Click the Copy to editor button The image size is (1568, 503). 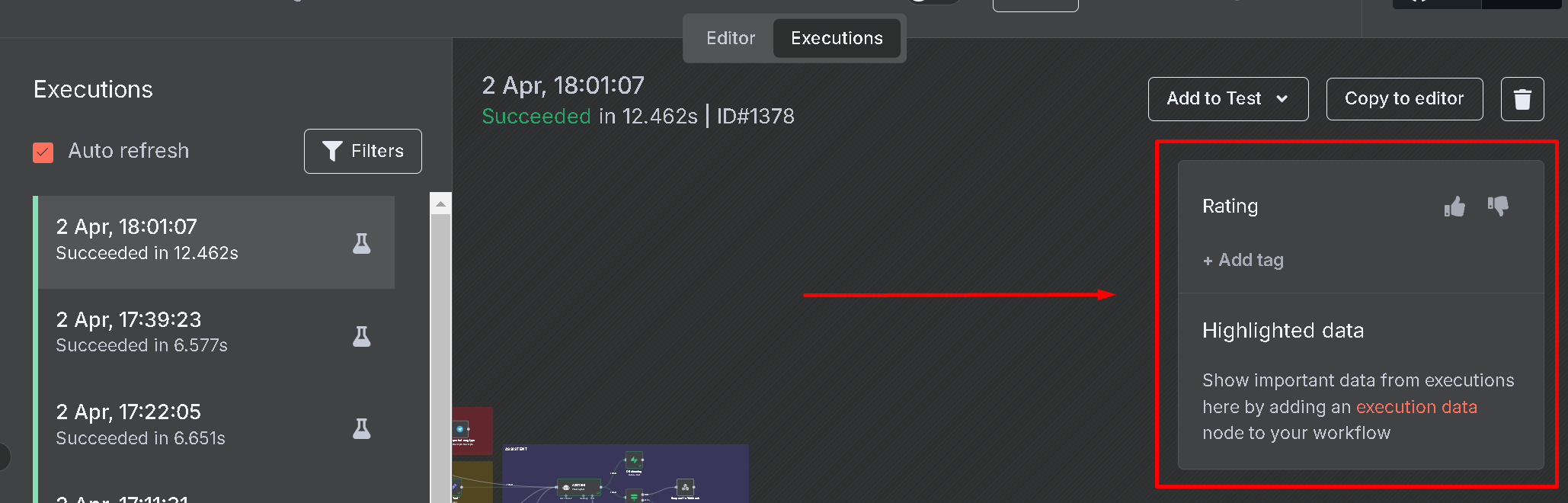[x=1404, y=99]
